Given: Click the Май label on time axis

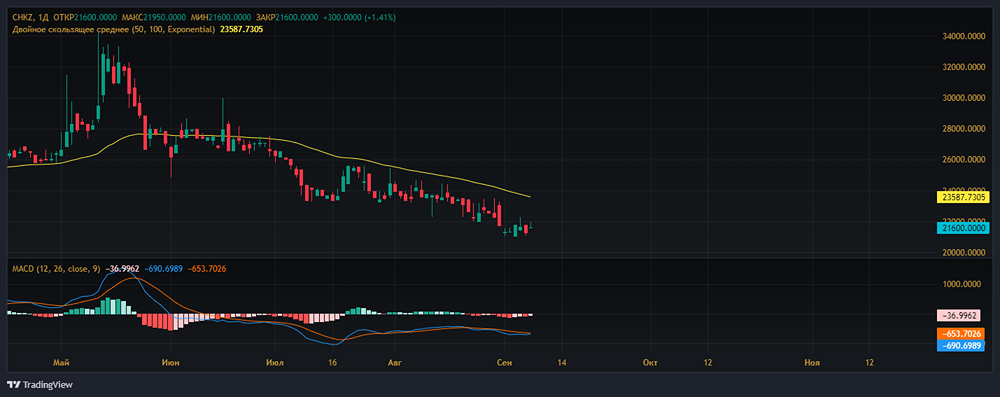Looking at the screenshot, I should (62, 363).
